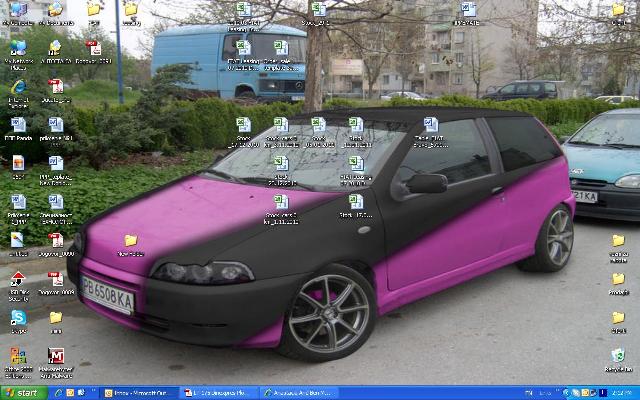
Task: Launch Internet Explorer from the desktop
Action: click(x=18, y=88)
